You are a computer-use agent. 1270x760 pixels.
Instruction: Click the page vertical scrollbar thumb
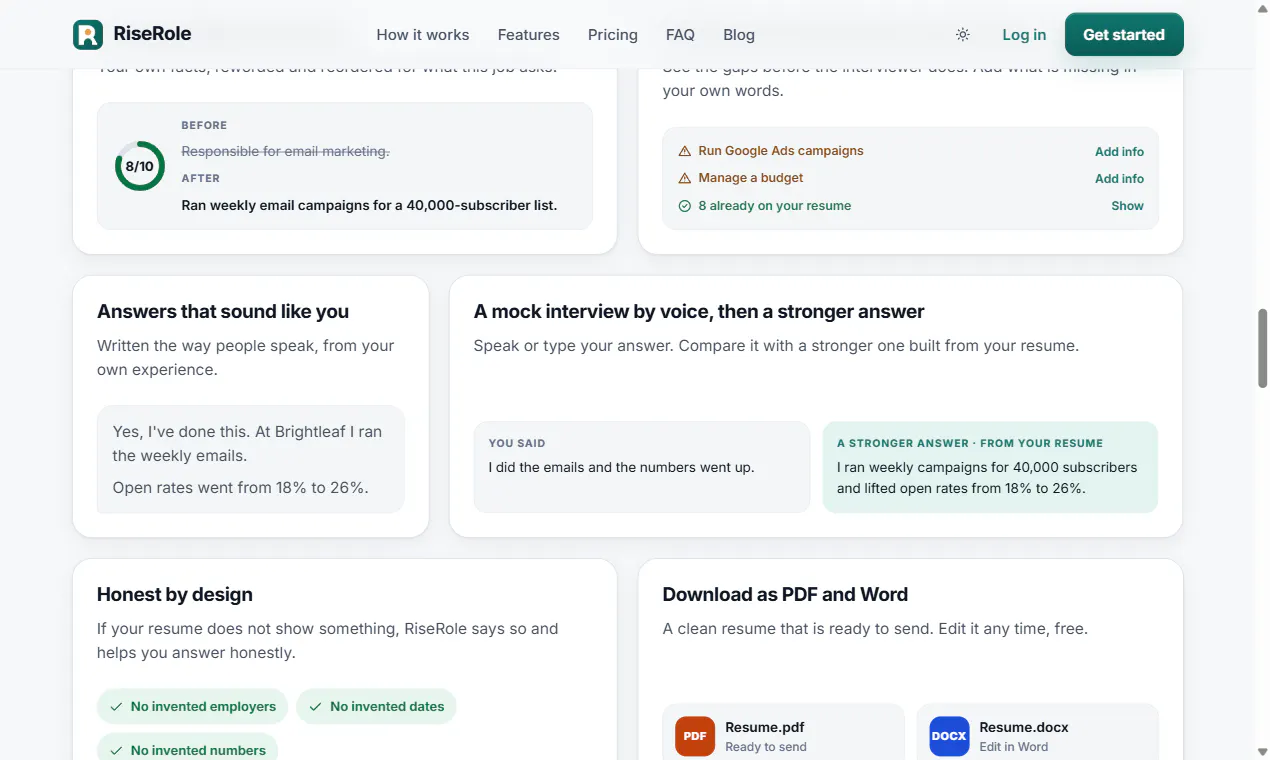pos(1262,348)
